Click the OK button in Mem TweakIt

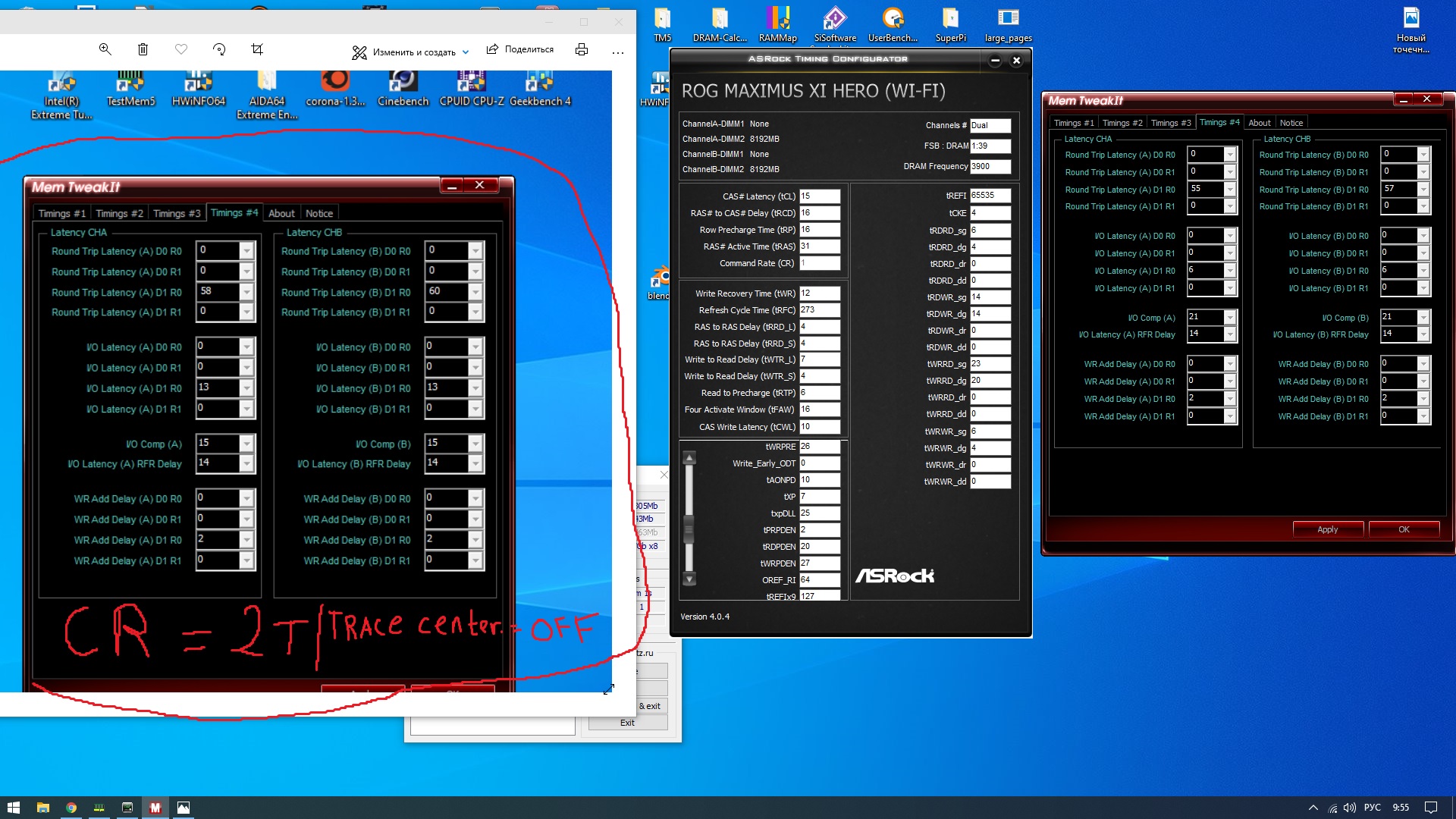(1404, 529)
